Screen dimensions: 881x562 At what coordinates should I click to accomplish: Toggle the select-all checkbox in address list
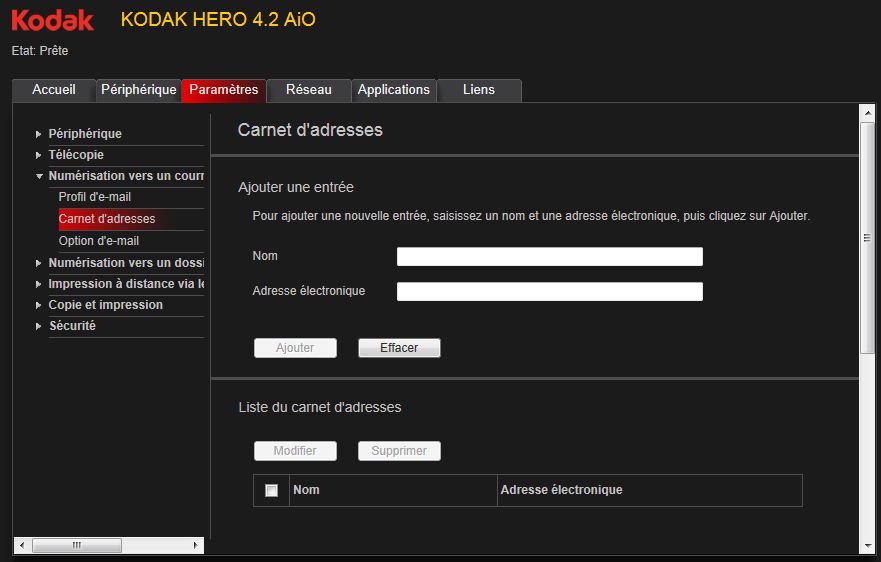(271, 490)
